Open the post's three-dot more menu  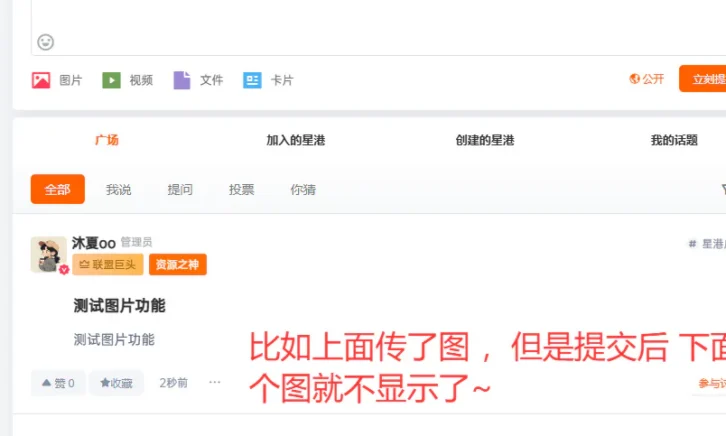214,382
